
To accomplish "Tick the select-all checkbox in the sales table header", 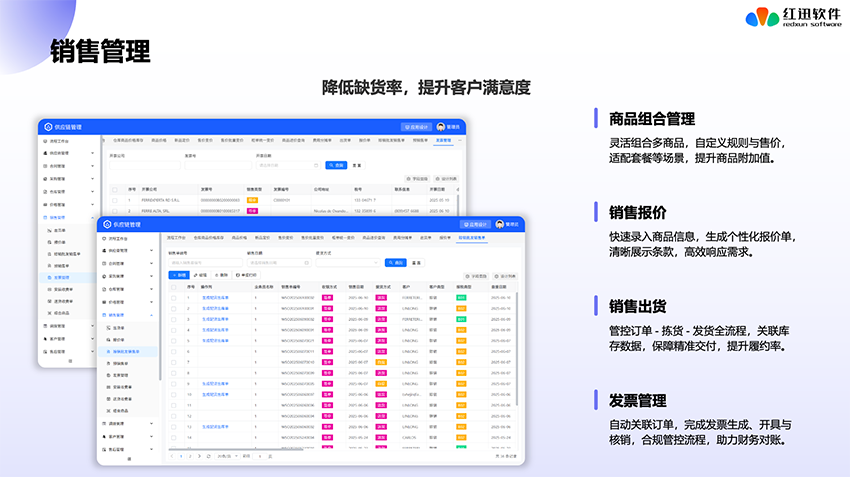I will [173, 287].
